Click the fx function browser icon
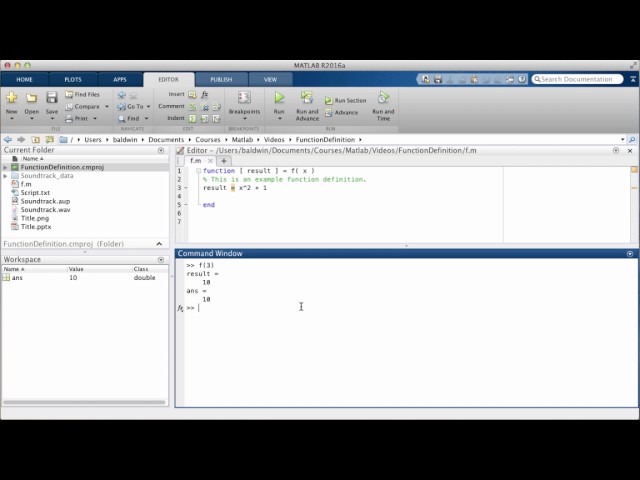640x480 pixels. 180,308
